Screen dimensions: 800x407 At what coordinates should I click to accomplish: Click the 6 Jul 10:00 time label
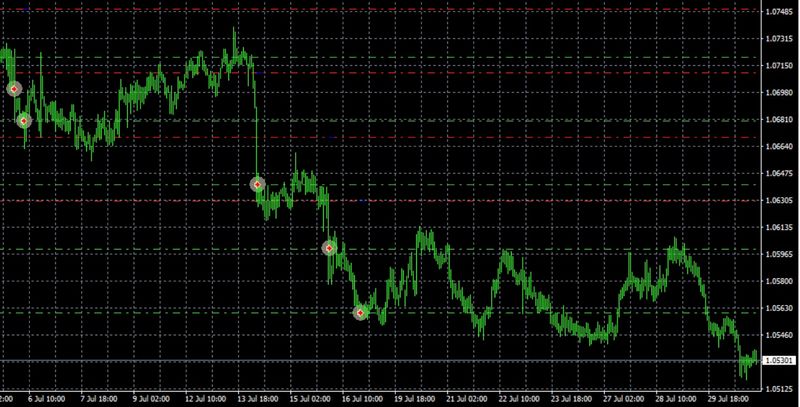click(48, 399)
